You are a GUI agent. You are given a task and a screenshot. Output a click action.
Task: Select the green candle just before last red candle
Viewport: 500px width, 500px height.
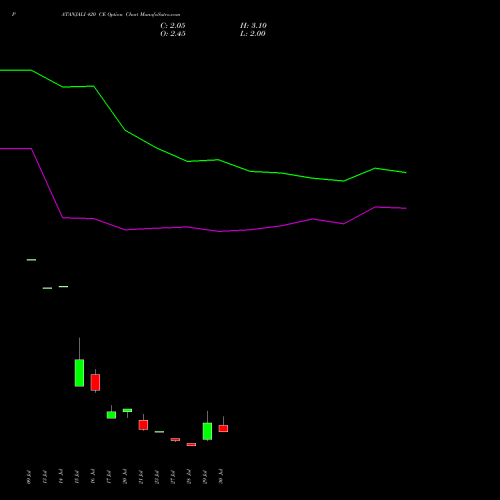[207, 431]
